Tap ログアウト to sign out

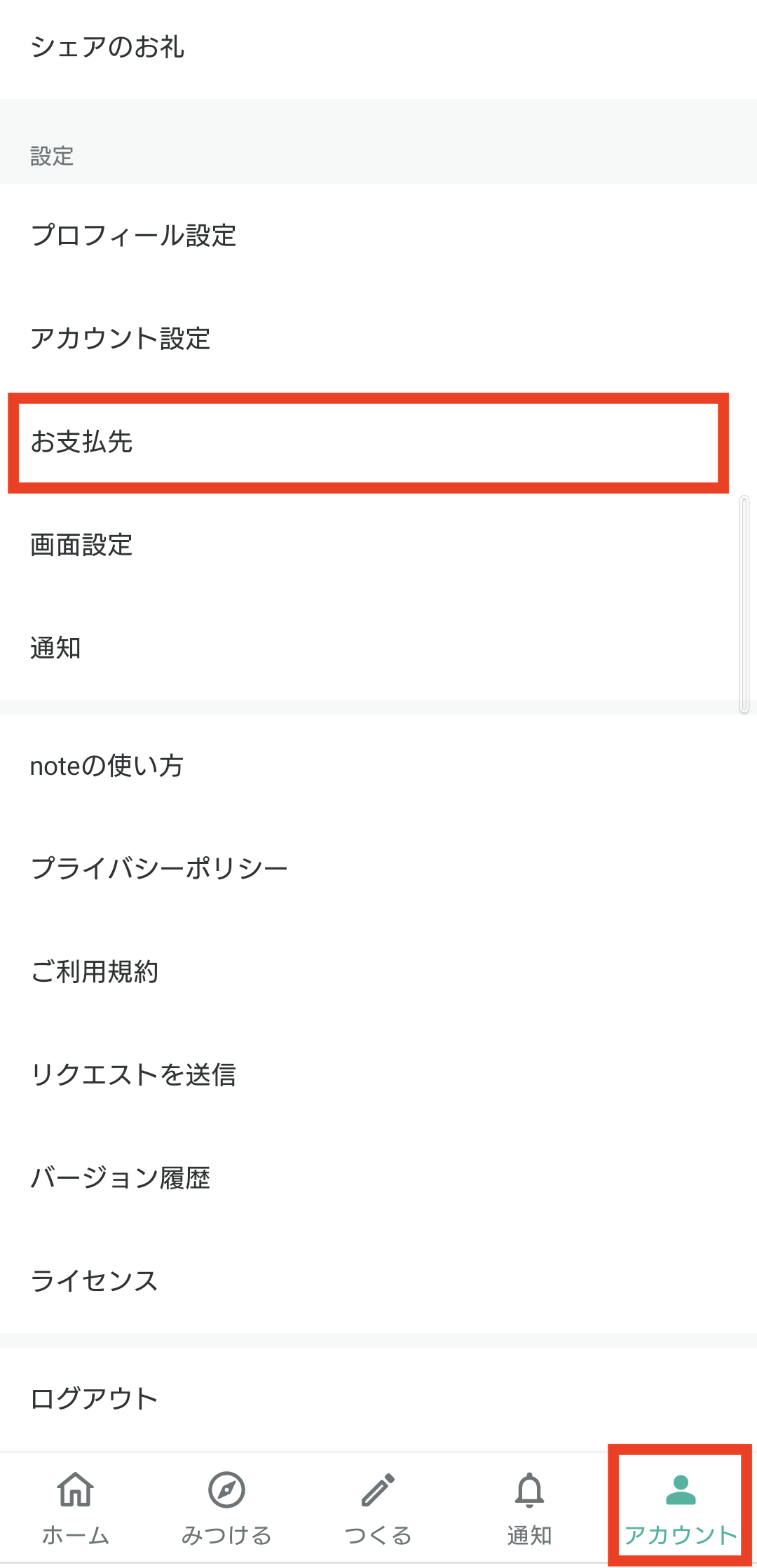(378, 1398)
